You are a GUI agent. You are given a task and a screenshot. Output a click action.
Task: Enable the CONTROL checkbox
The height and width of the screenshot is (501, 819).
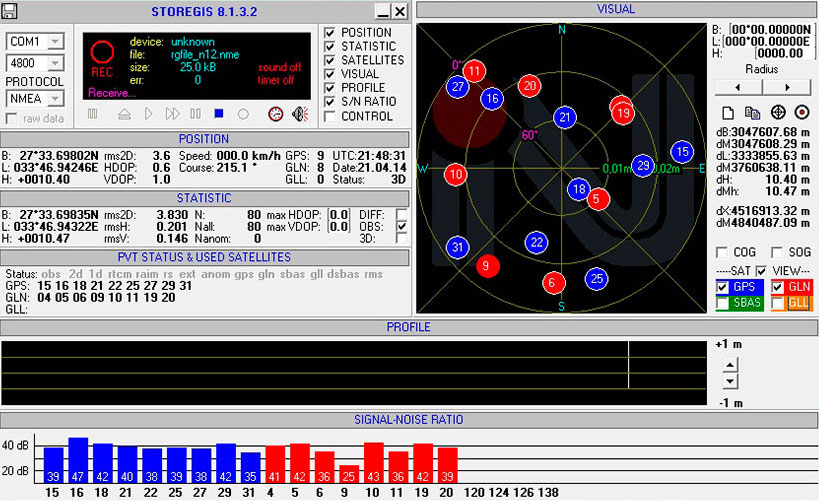(330, 116)
